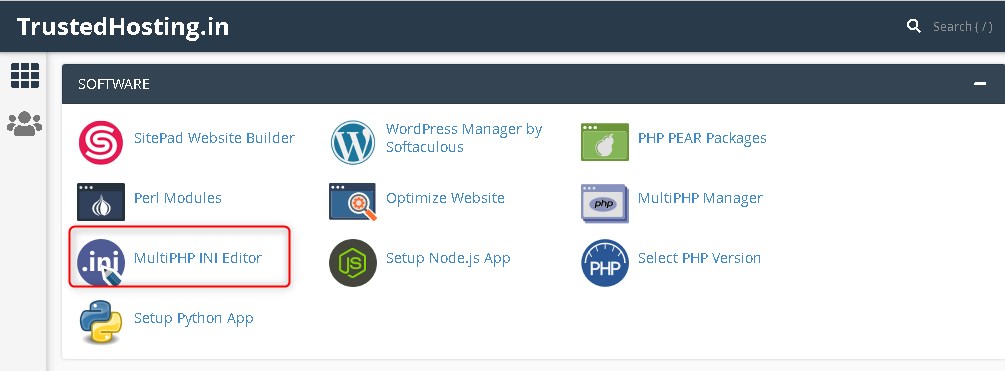
Task: Open the WordPress Manager by Softaculous link
Action: pyautogui.click(x=464, y=138)
